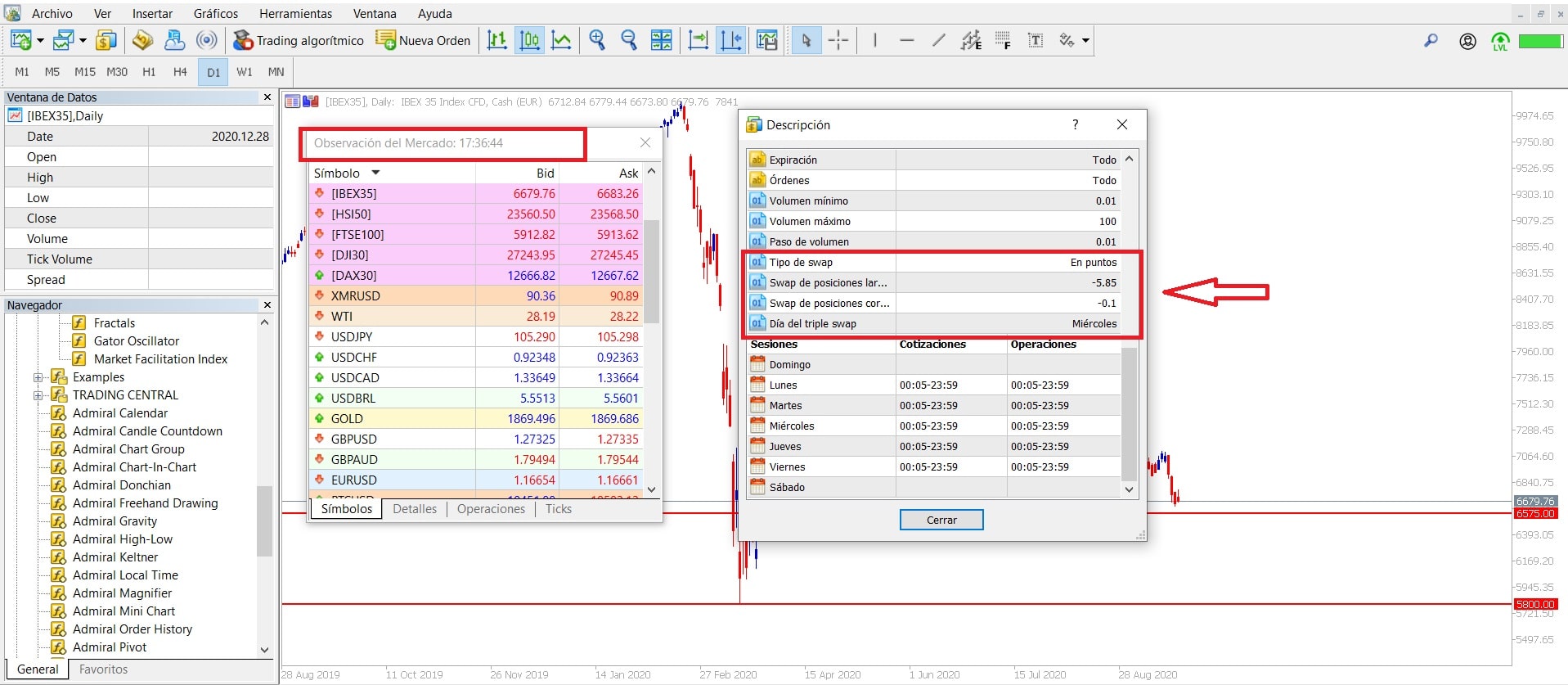The height and width of the screenshot is (685, 1568).
Task: Switch to Detalles tab in Market Watch
Action: coord(415,509)
